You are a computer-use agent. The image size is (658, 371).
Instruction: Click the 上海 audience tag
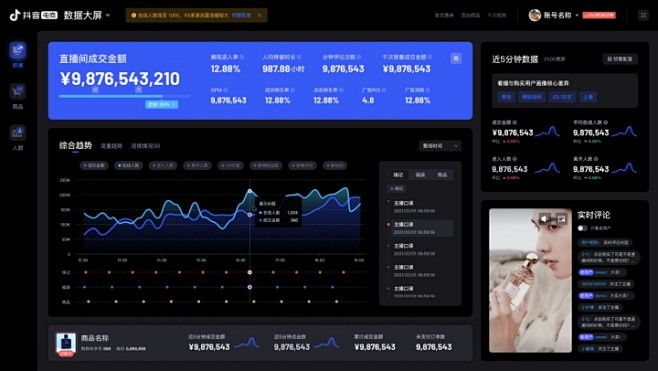(588, 97)
